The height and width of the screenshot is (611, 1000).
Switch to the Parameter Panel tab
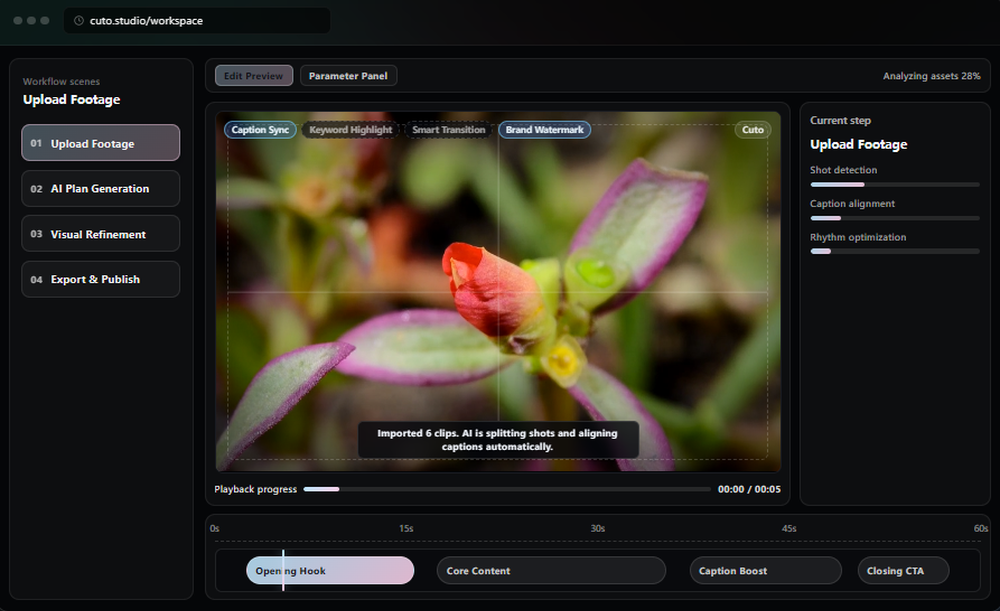point(348,75)
